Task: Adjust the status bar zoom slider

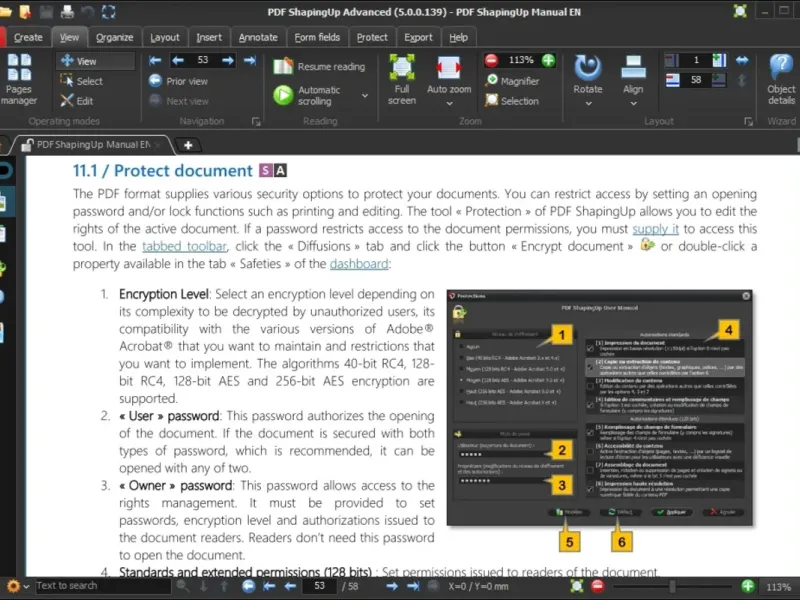Action: (673, 586)
